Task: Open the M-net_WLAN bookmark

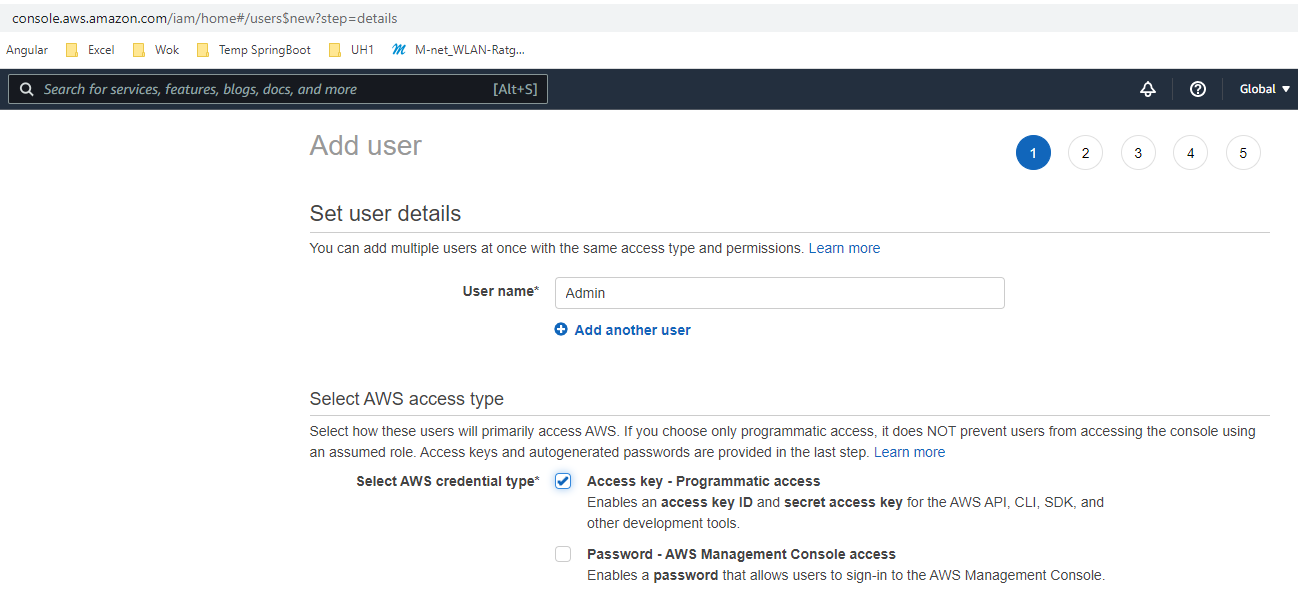Action: click(x=459, y=50)
